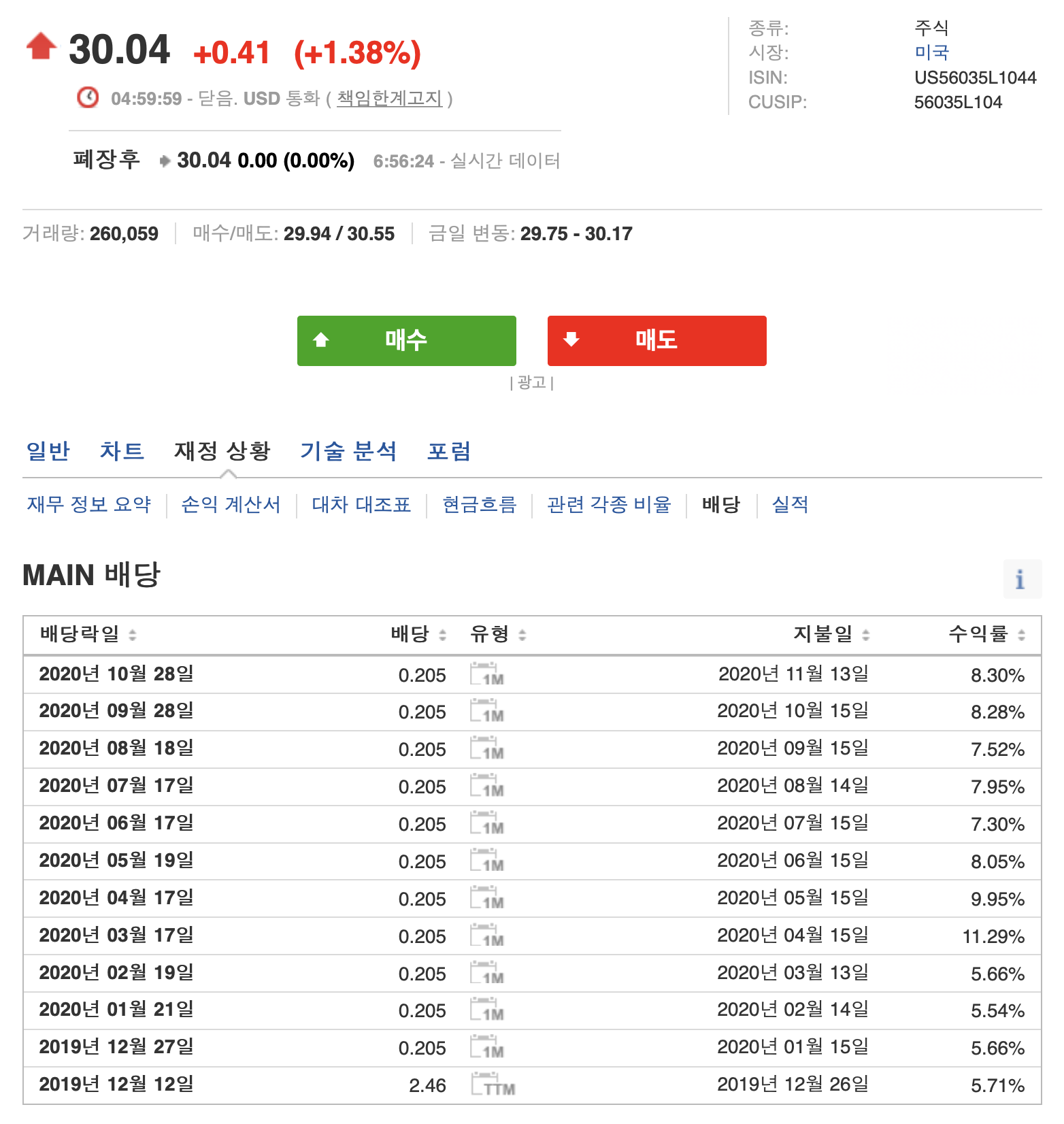This screenshot has width=1064, height=1124.
Task: Click the 2019년 12월 26일 payment date
Action: pyautogui.click(x=793, y=1084)
